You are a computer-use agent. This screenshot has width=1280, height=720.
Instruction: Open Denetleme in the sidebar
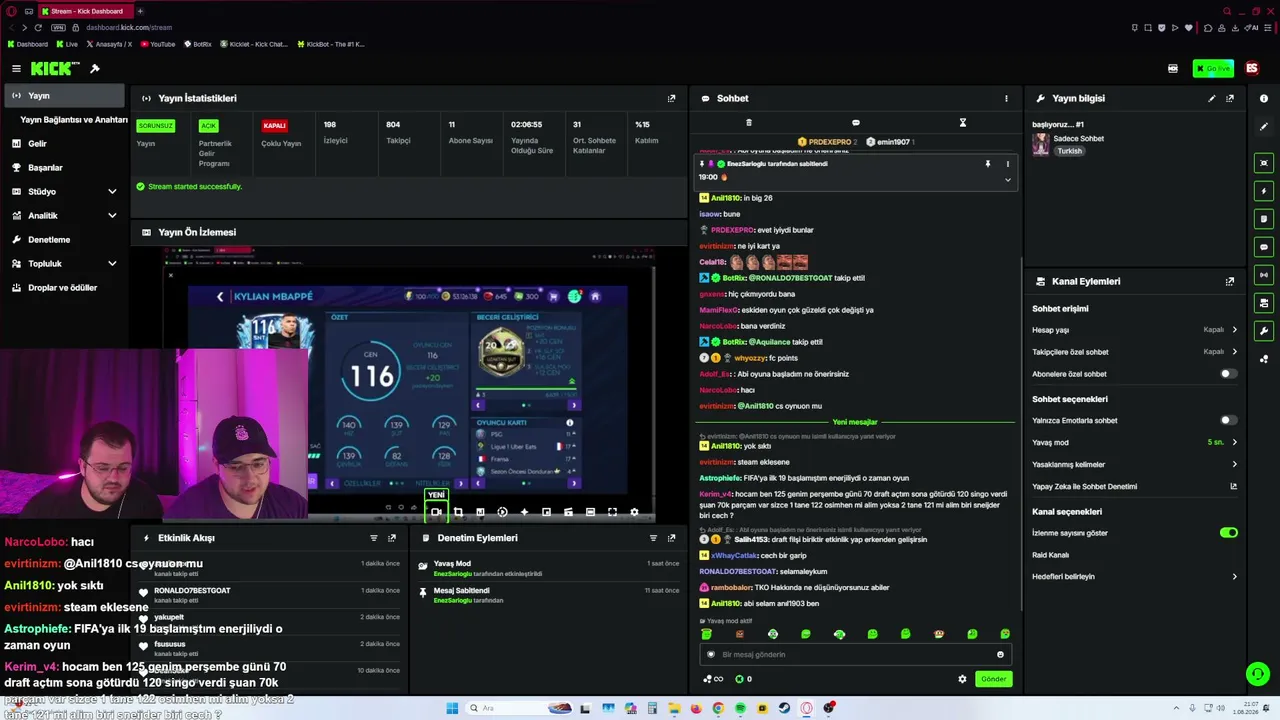(65, 240)
